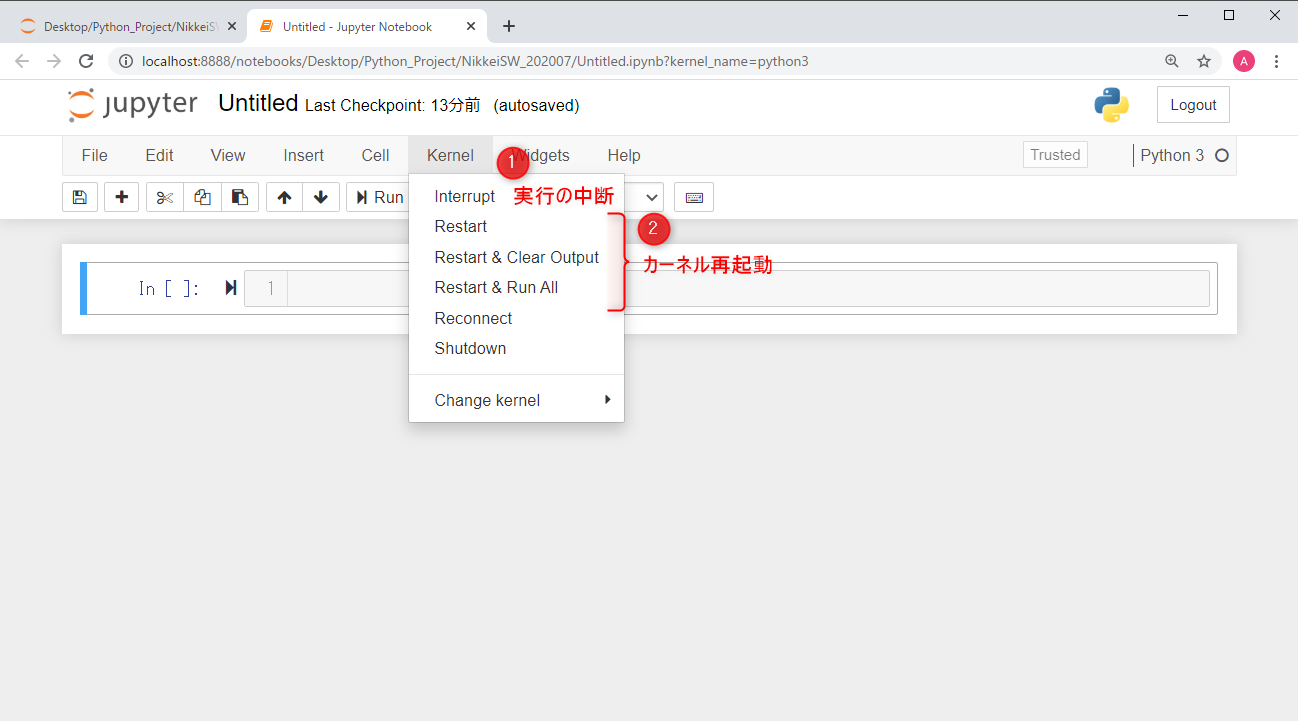1298x721 pixels.
Task: Reload the page in browser
Action: 86,61
